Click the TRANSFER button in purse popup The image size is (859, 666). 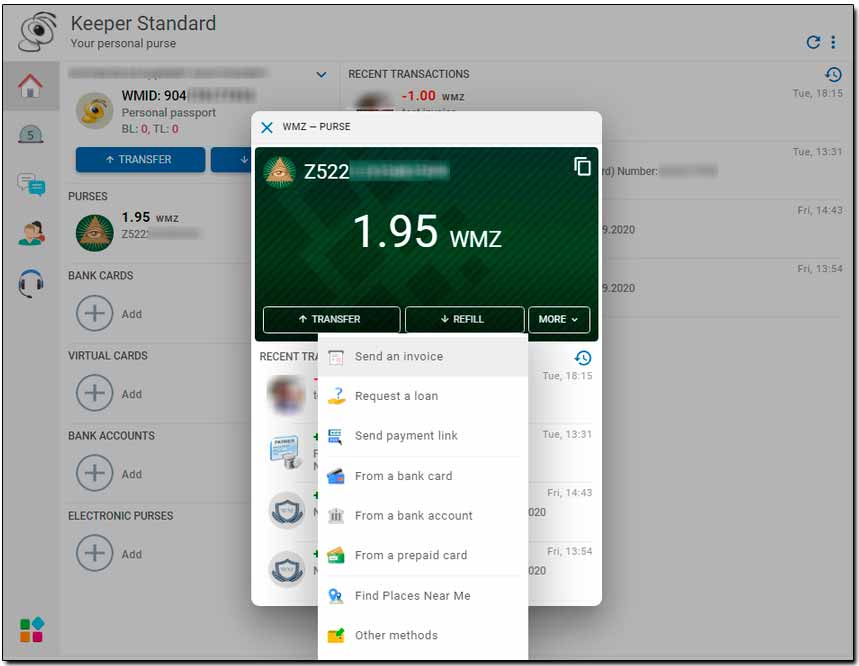(x=331, y=319)
